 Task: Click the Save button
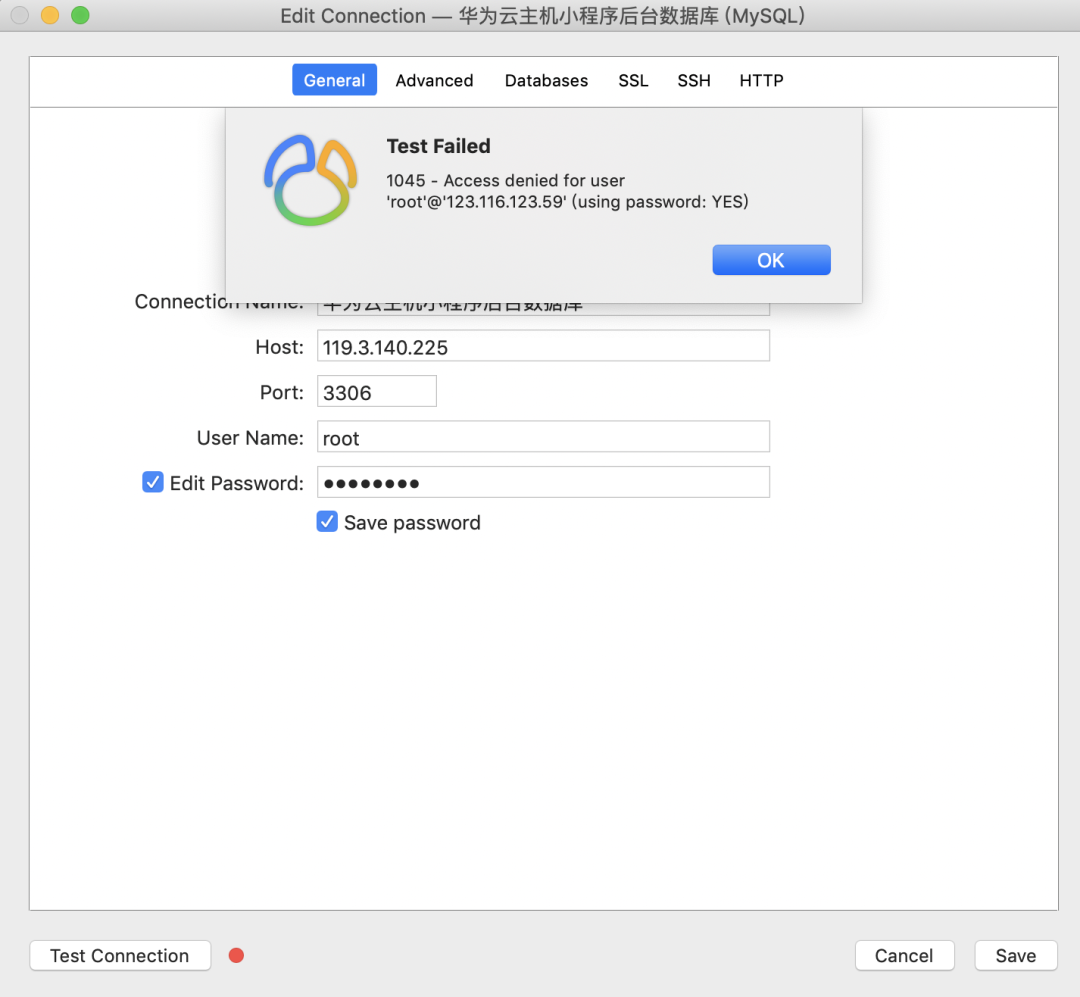pyautogui.click(x=1015, y=956)
